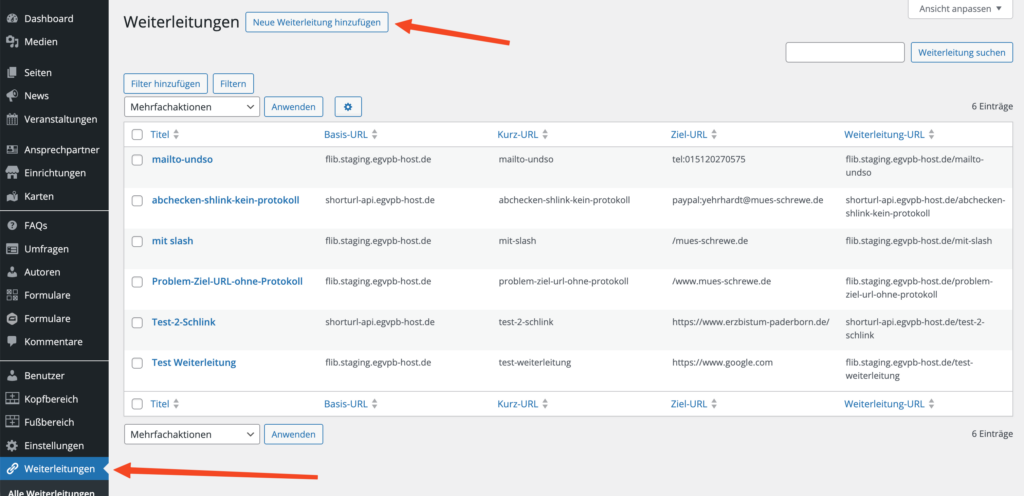Viewport: 1024px width, 496px height.
Task: Click Neue Weiterleitung hinzufügen button
Action: pyautogui.click(x=317, y=23)
